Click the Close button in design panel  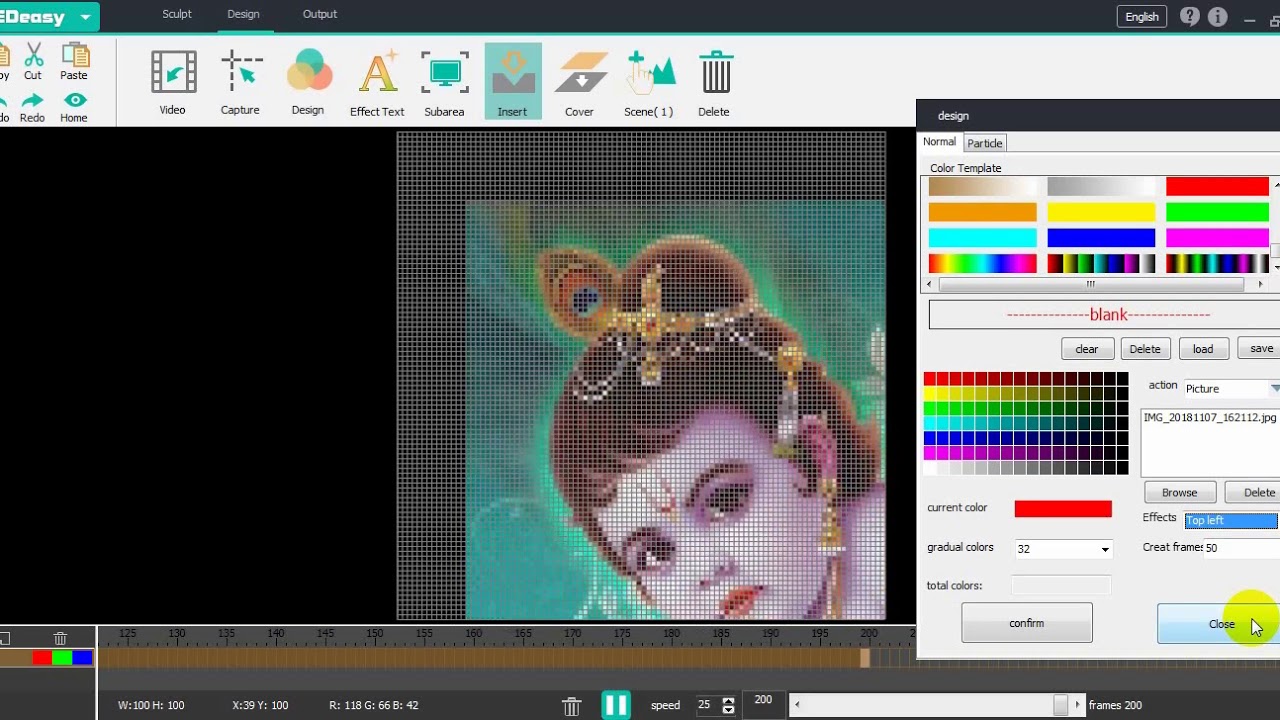[1221, 624]
